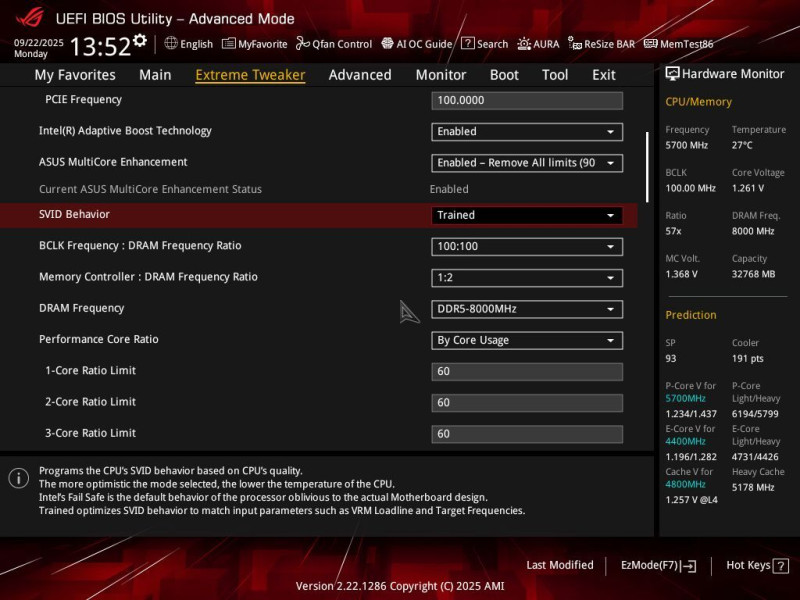Click the Current ASUS MultiCore Enhancement Status row
The width and height of the screenshot is (800, 600).
tap(318, 189)
